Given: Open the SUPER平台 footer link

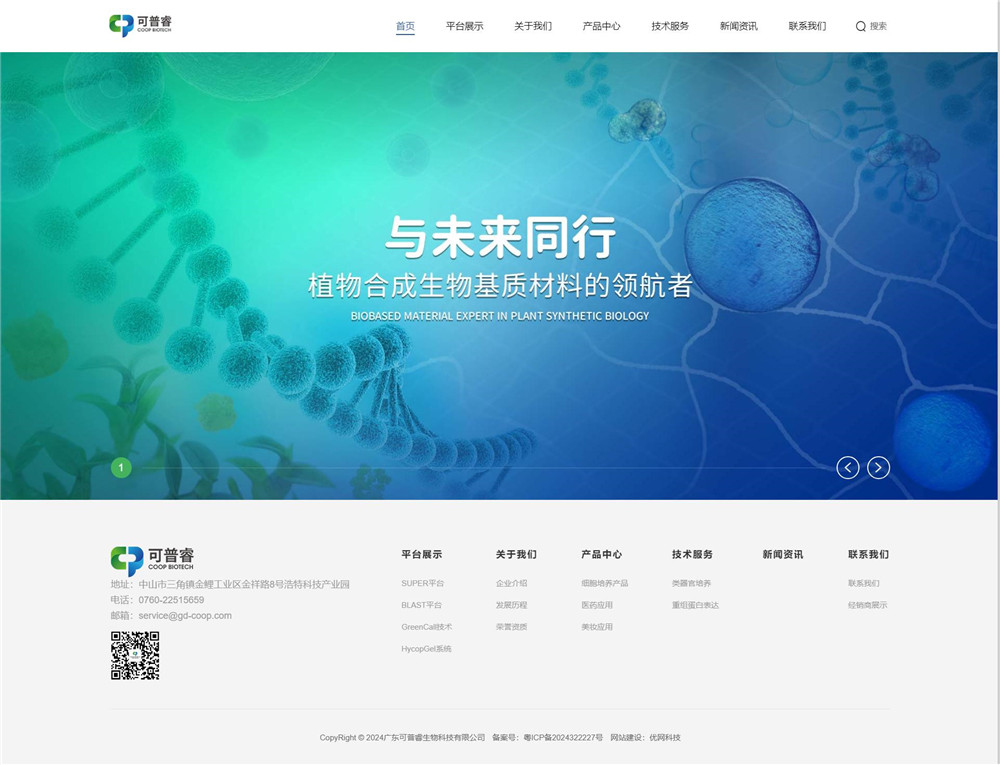Looking at the screenshot, I should [x=421, y=583].
